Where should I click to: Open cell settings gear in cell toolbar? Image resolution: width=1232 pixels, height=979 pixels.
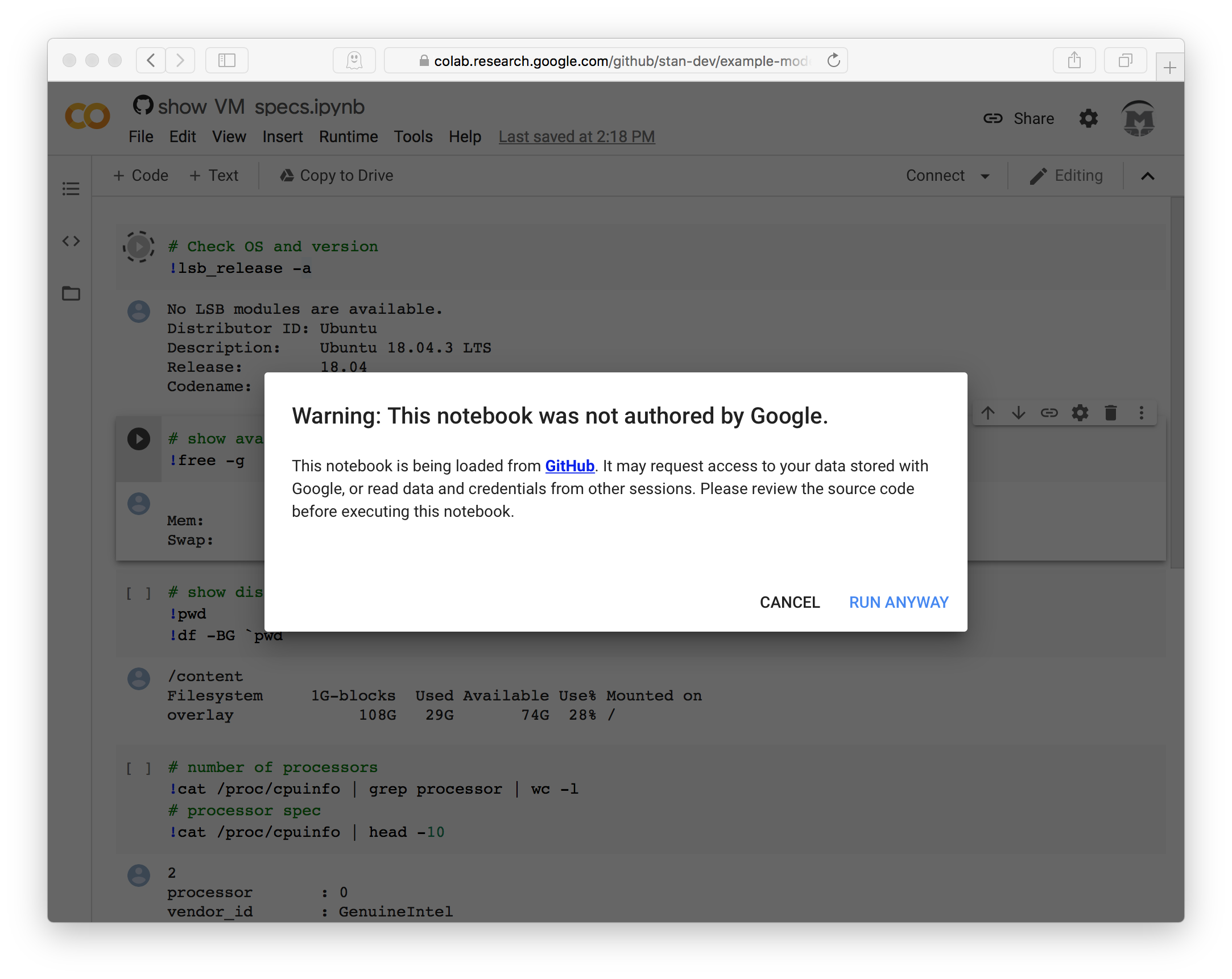pyautogui.click(x=1080, y=412)
